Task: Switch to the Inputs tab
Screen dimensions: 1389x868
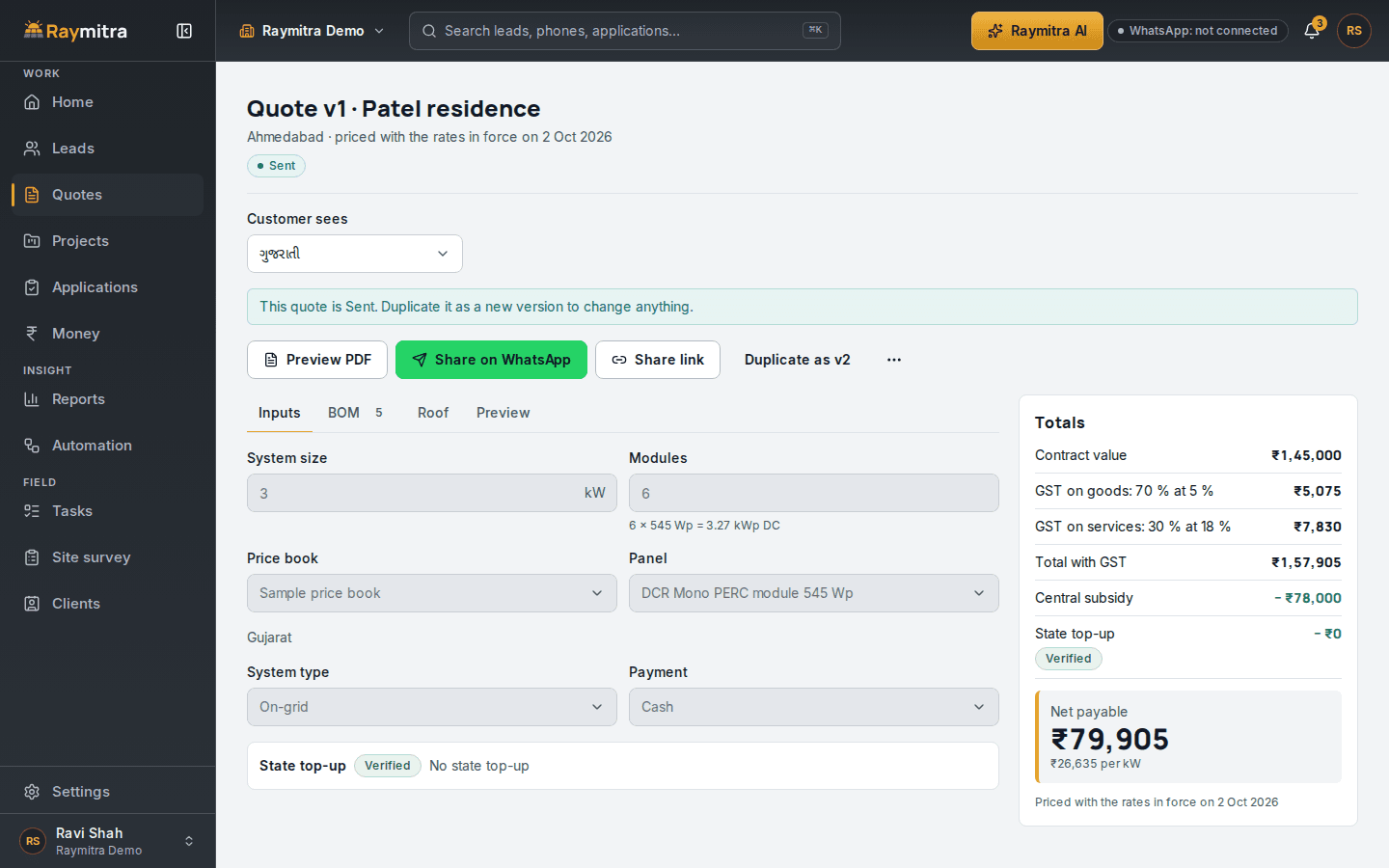Action: pyautogui.click(x=280, y=413)
